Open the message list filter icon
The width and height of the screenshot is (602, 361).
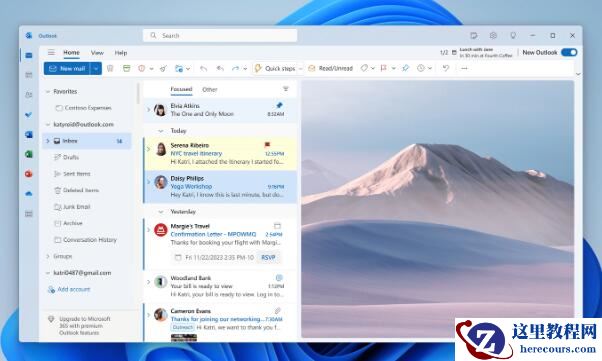pos(286,89)
